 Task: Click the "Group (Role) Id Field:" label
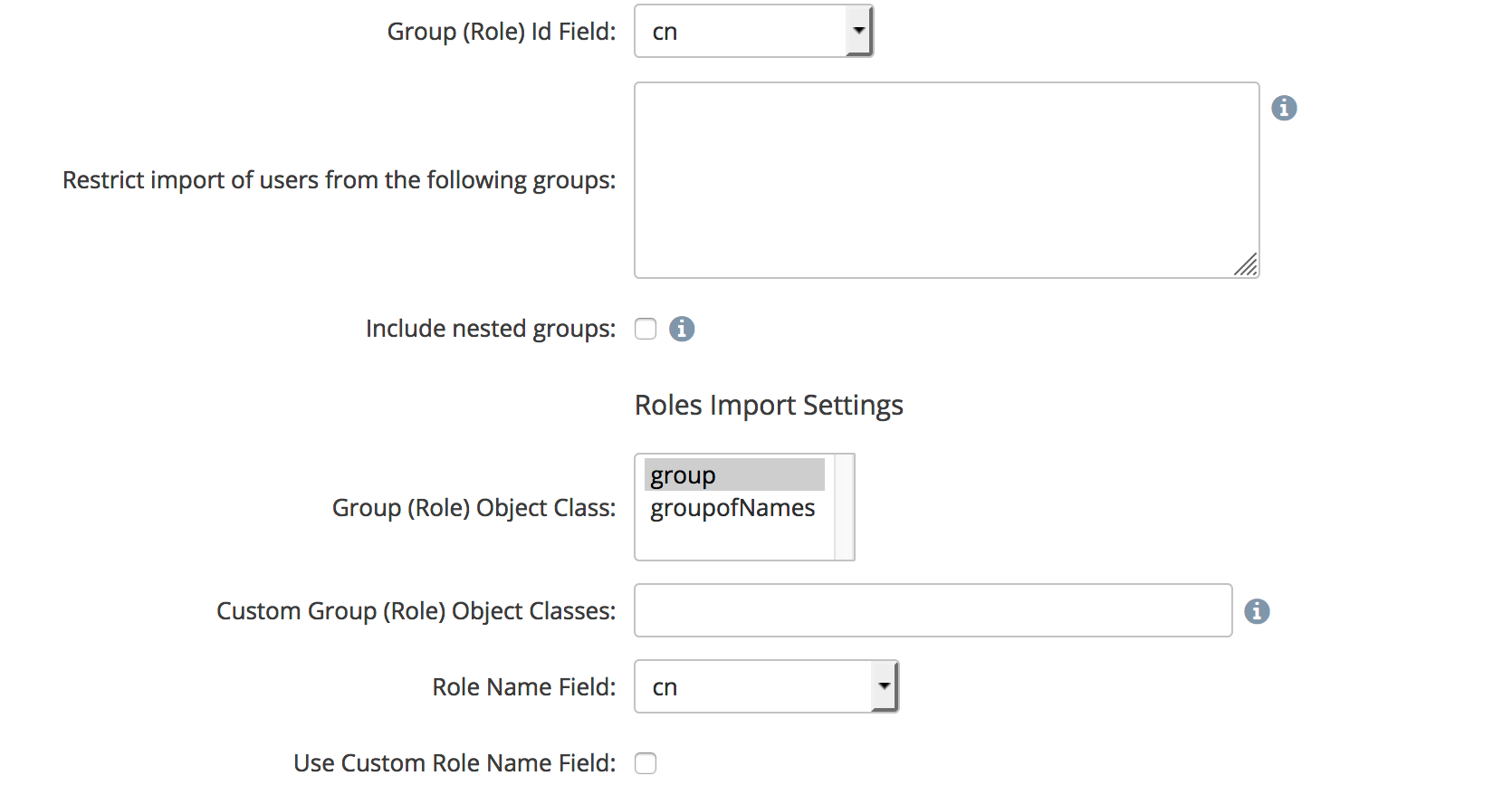(501, 32)
